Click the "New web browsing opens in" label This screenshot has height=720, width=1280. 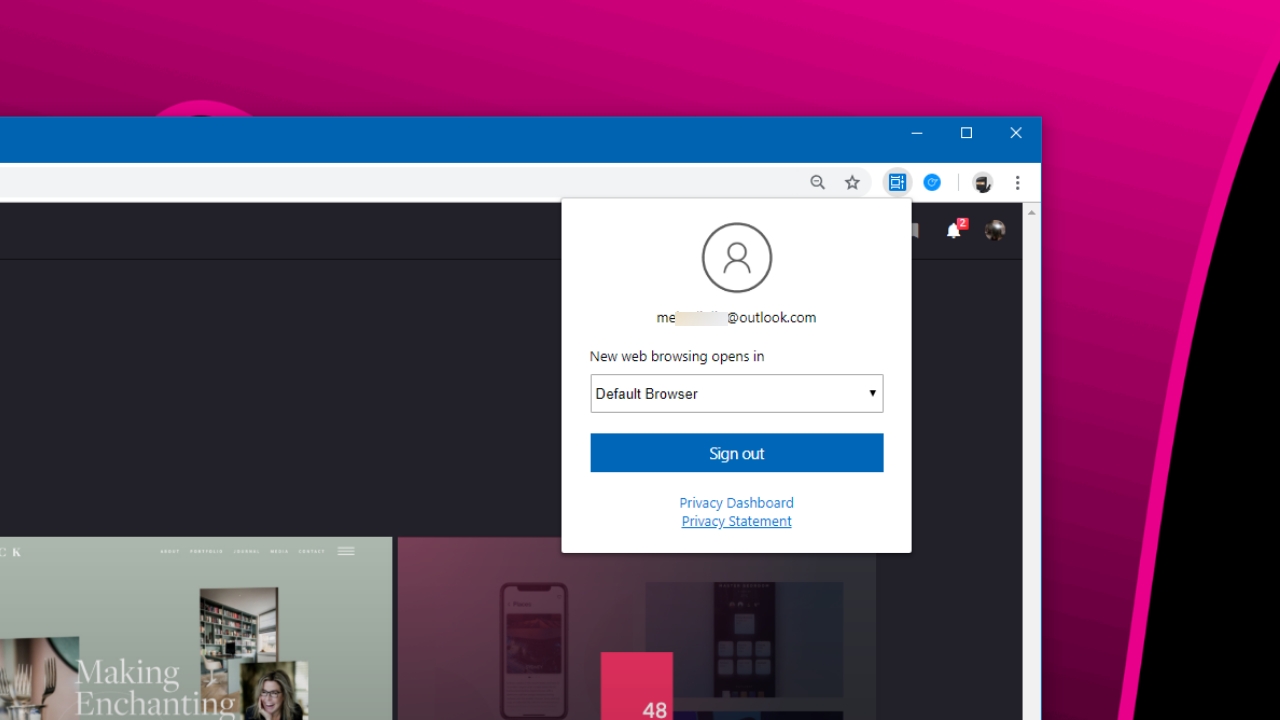coord(677,356)
